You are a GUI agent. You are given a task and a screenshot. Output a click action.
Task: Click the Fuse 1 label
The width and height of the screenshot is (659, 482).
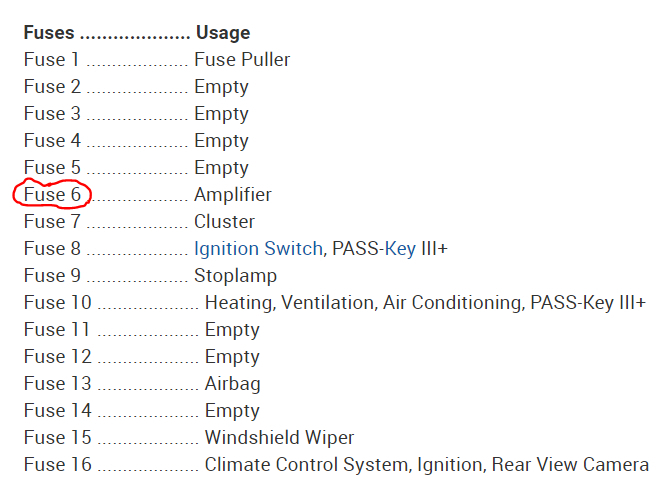tap(52, 60)
